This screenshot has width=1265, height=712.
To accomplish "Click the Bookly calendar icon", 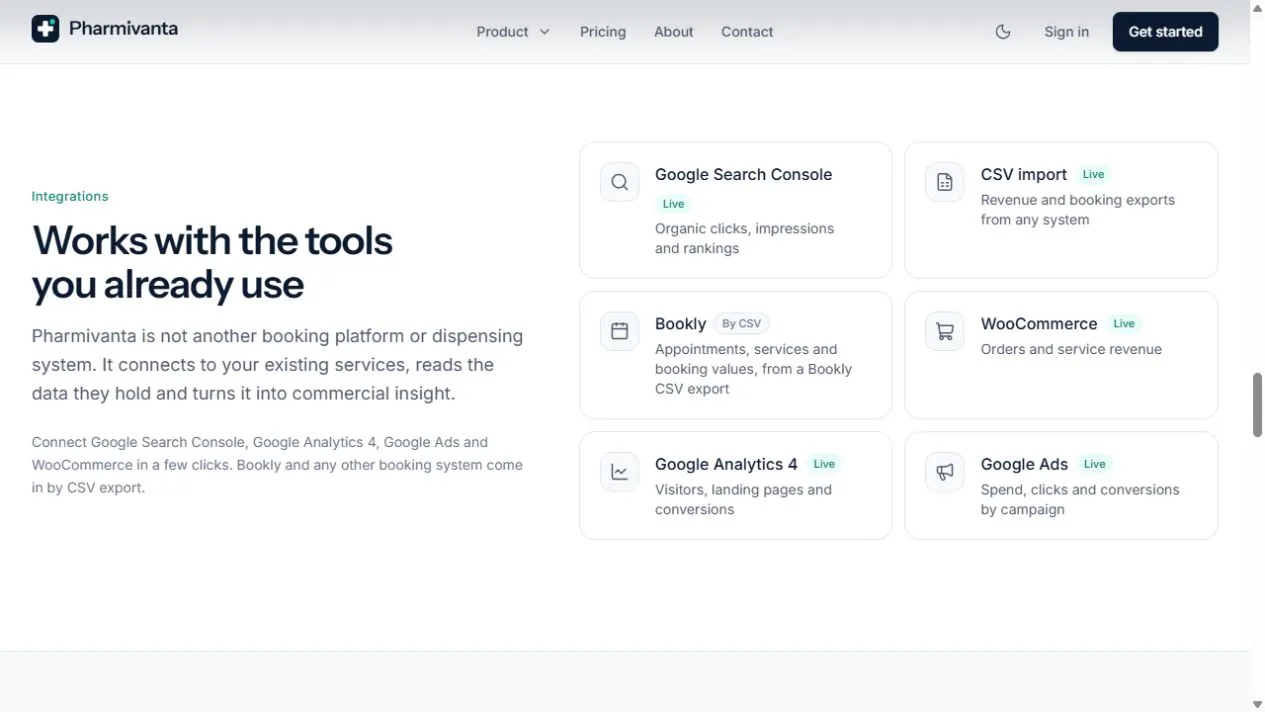I will (x=620, y=331).
